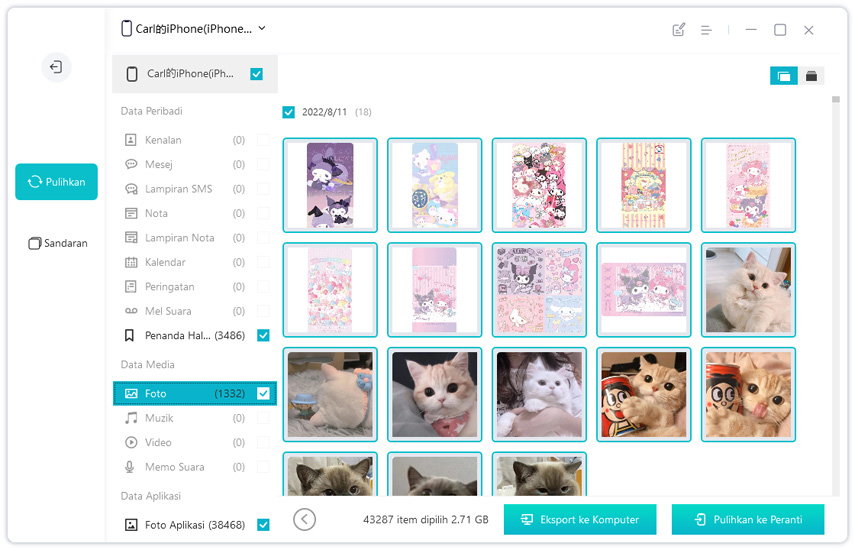Click the Memo Suara microphone icon
The height and width of the screenshot is (550, 855).
[131, 467]
